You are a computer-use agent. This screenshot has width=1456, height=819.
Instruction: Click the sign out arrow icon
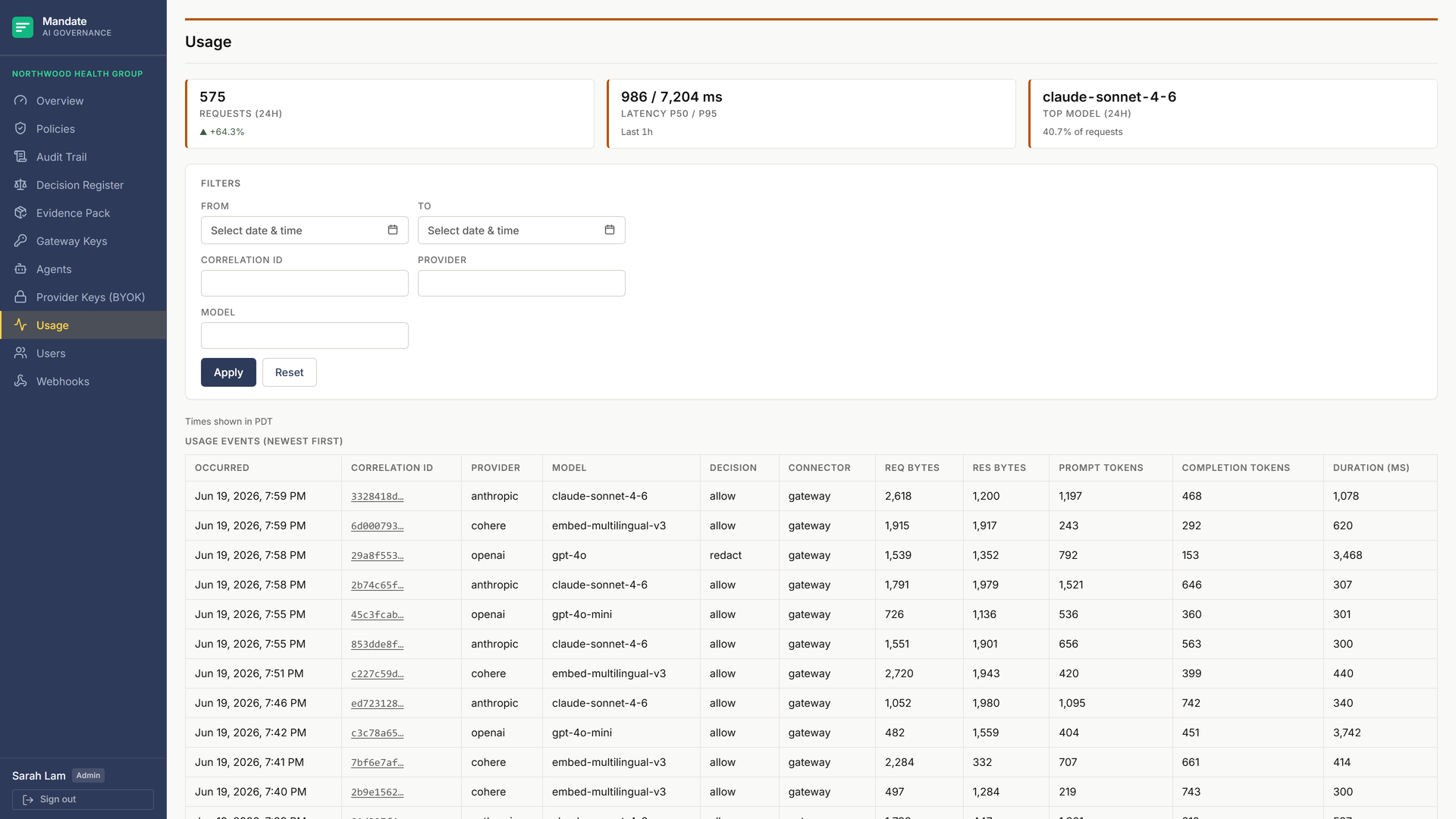coord(28,799)
